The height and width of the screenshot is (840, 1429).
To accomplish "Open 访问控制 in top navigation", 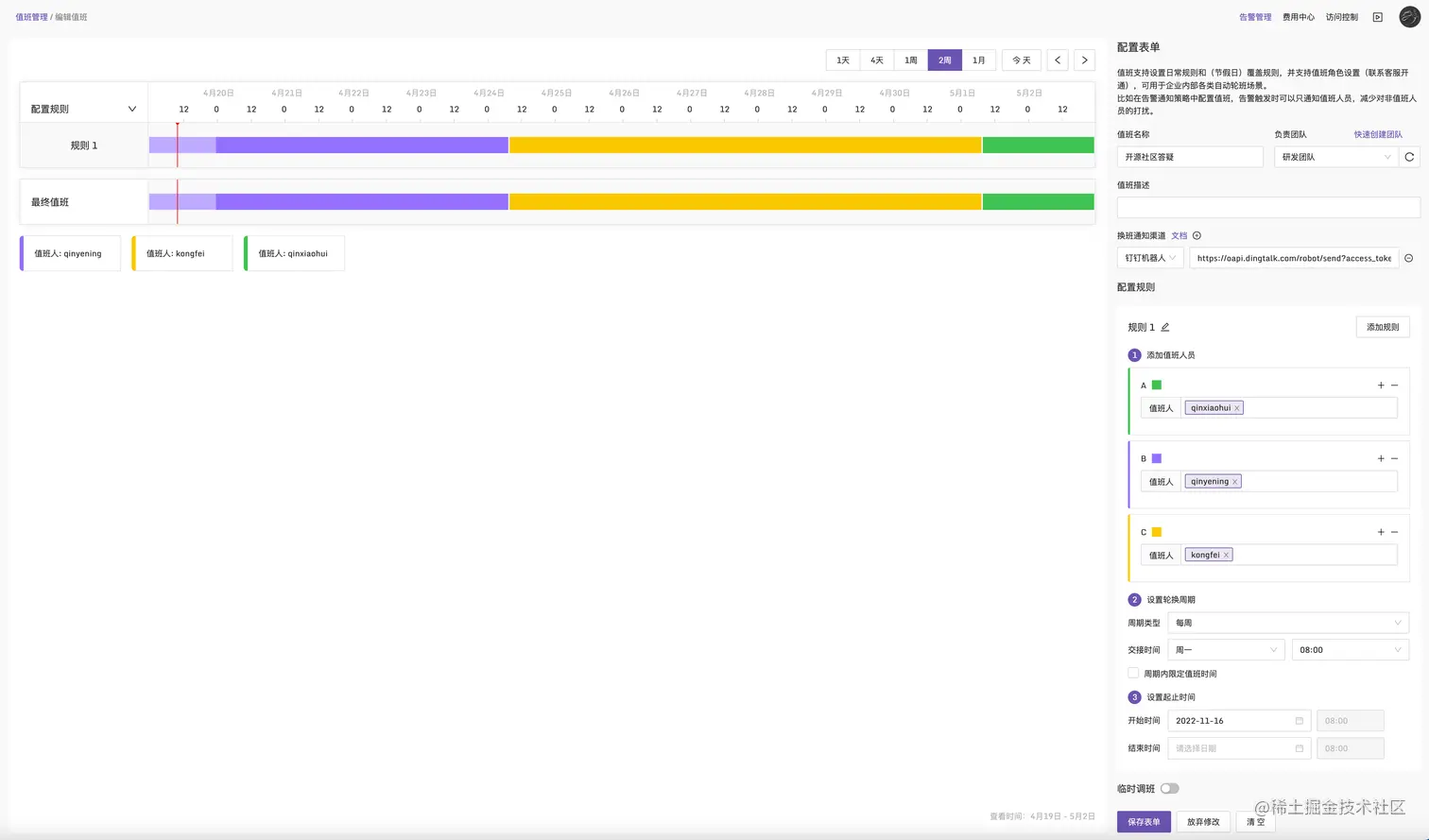I will [1342, 17].
